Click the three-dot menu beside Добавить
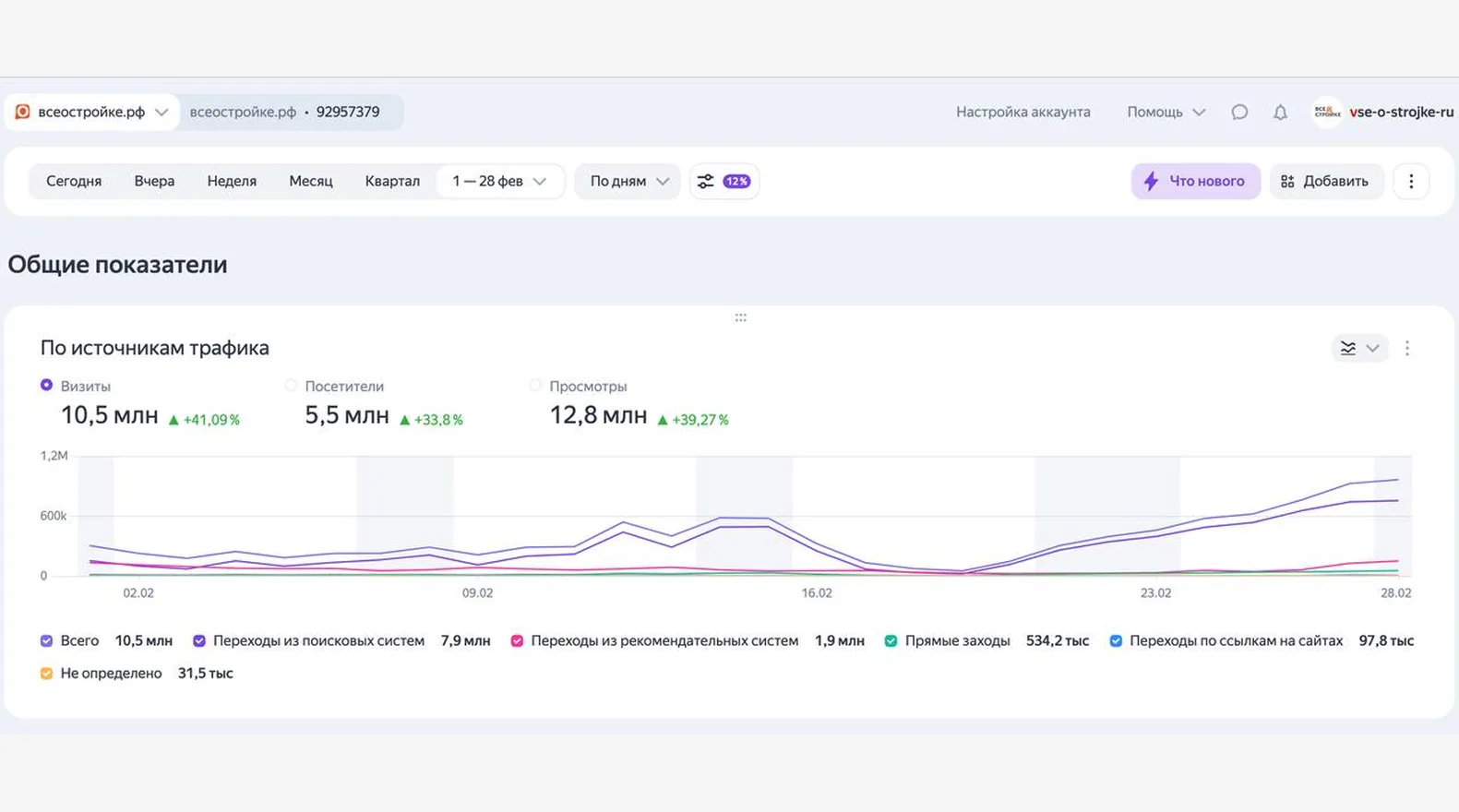1459x812 pixels. (x=1410, y=181)
